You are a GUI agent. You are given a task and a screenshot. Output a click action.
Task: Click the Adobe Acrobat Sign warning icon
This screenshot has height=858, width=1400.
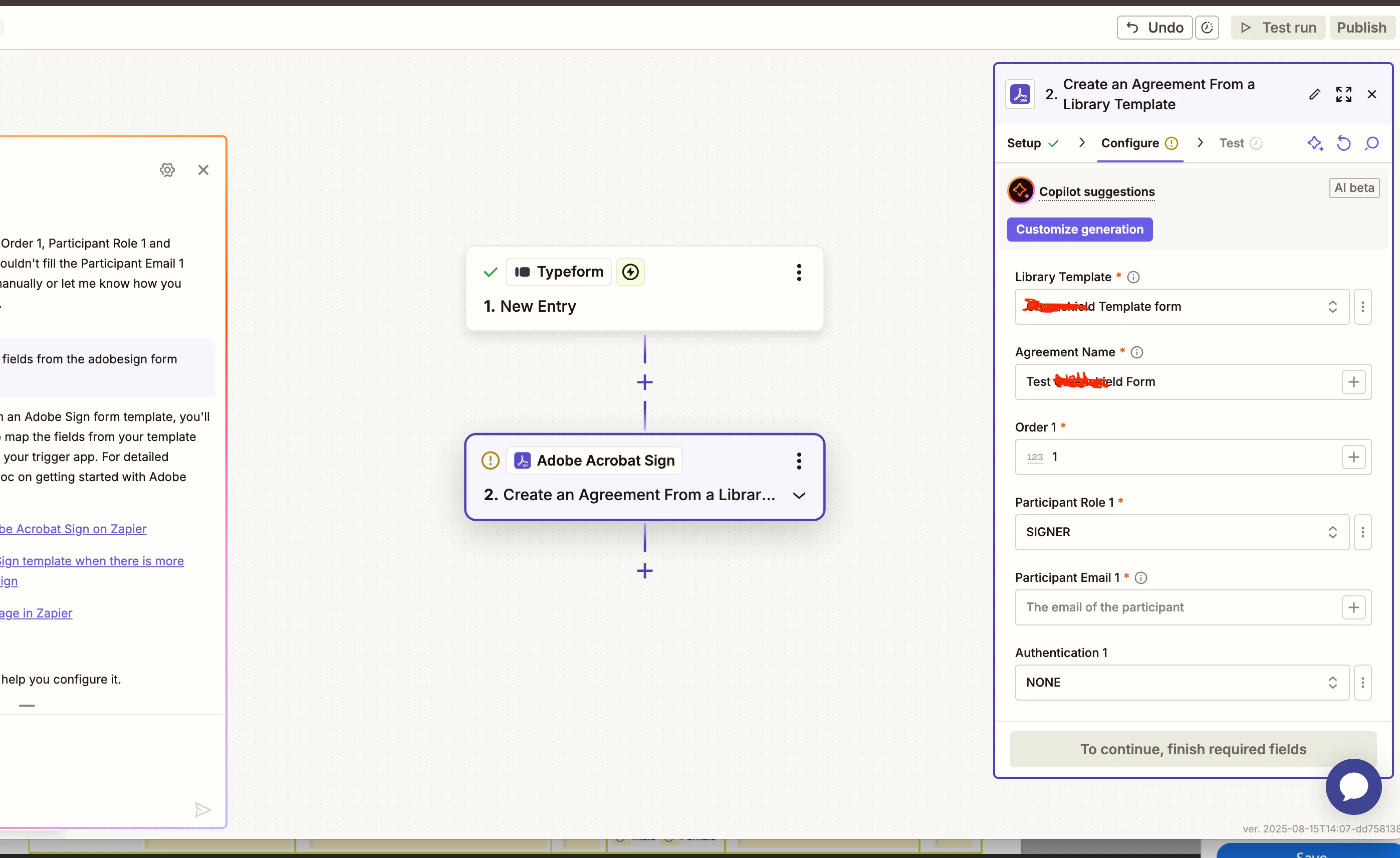tap(490, 460)
